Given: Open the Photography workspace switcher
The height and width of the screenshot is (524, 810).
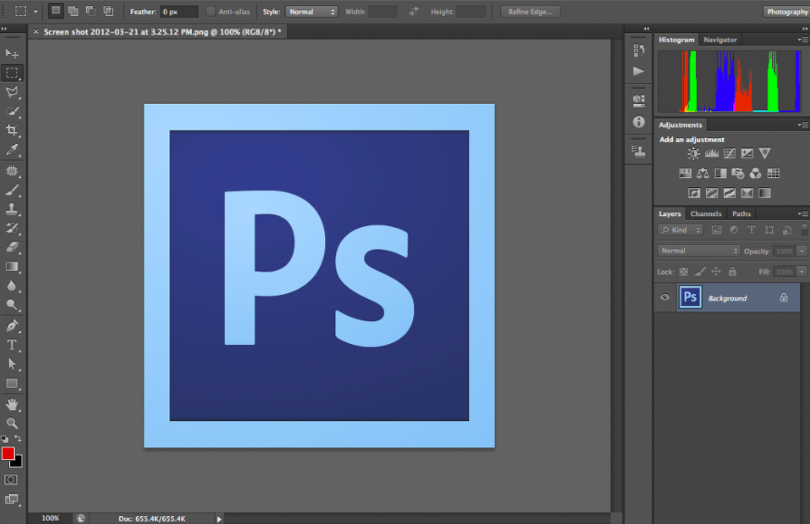Looking at the screenshot, I should pos(786,11).
